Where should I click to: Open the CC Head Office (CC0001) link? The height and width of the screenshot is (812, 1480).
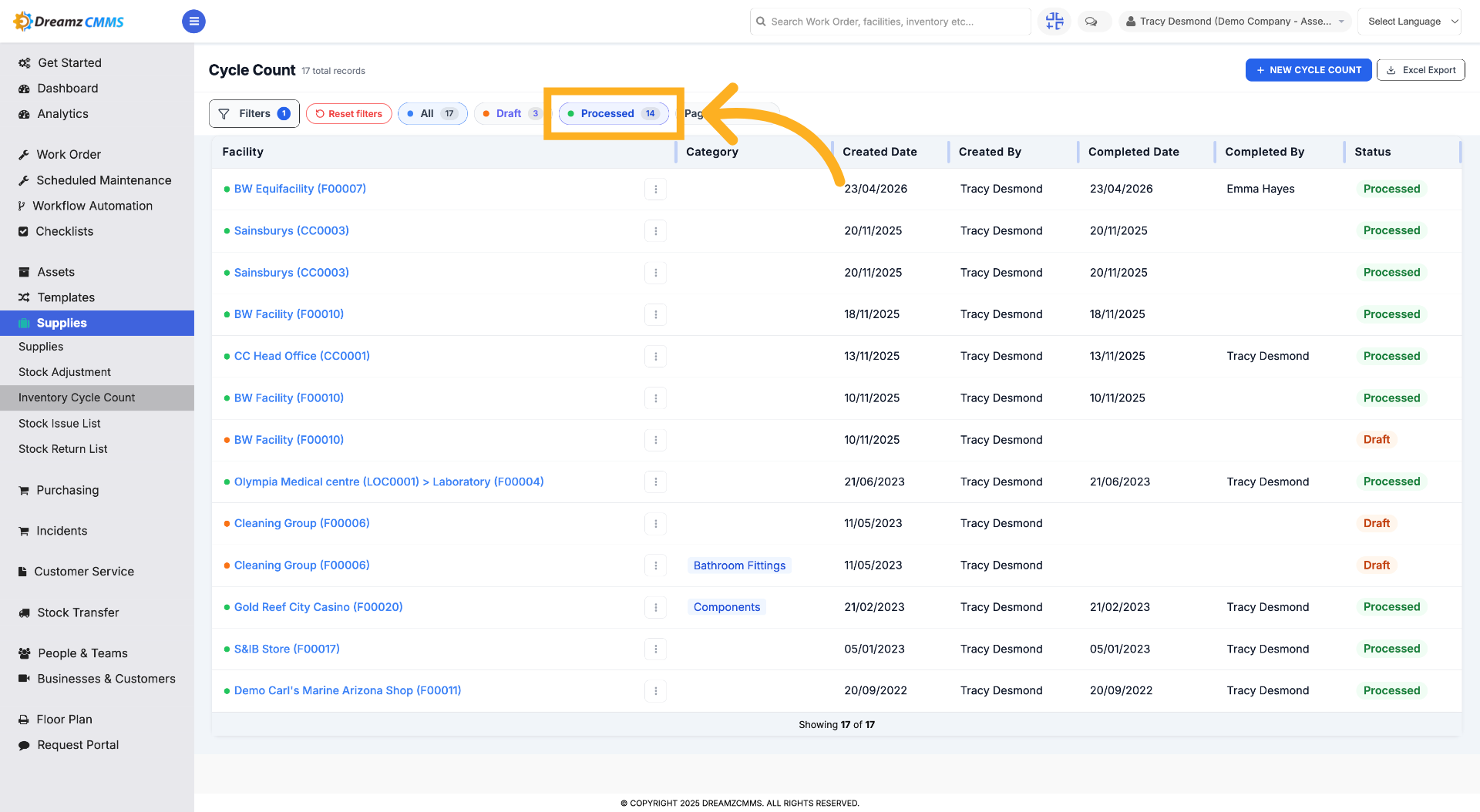point(302,356)
